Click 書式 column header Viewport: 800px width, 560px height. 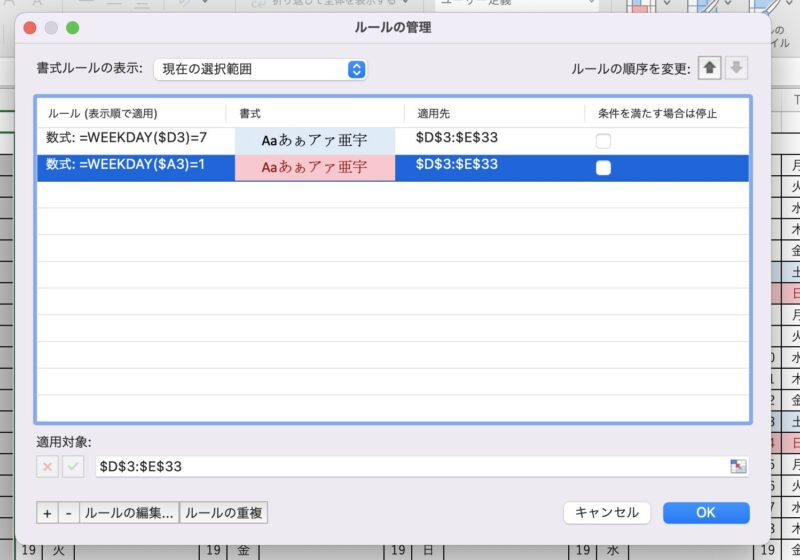click(250, 113)
